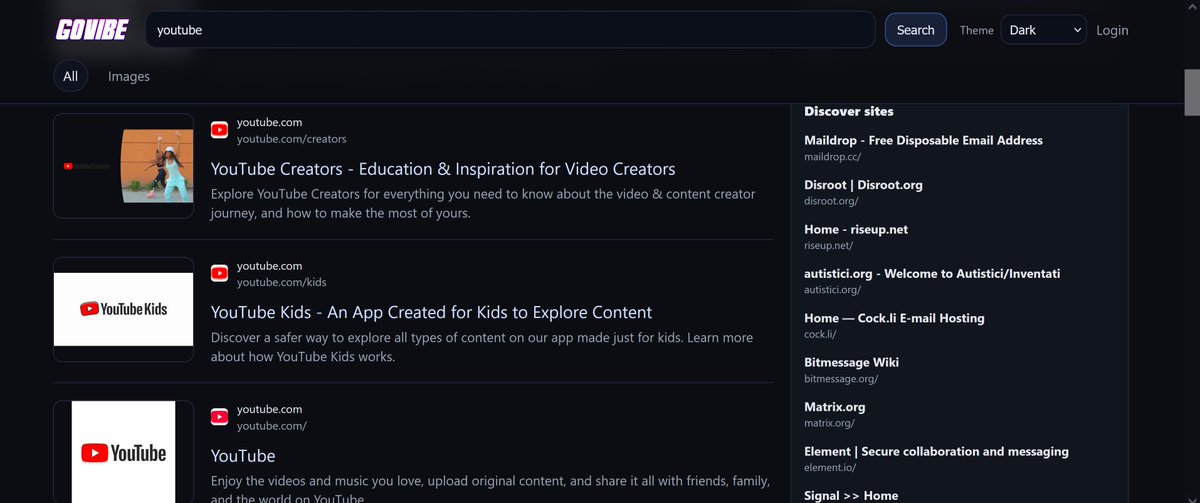
Task: Click the bitmessage.org/ URL text
Action: pos(841,379)
